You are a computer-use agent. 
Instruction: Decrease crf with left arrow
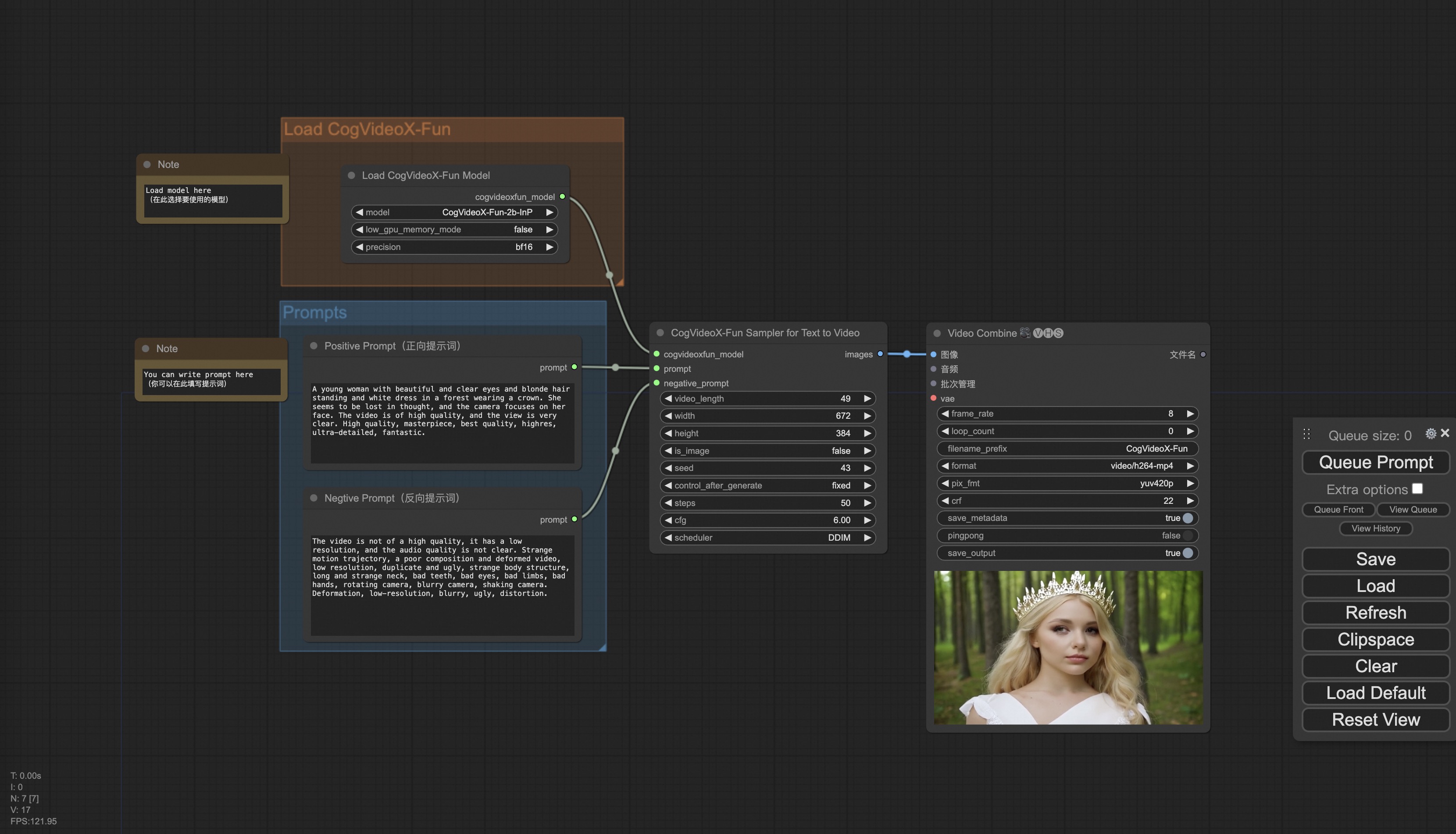tap(945, 501)
